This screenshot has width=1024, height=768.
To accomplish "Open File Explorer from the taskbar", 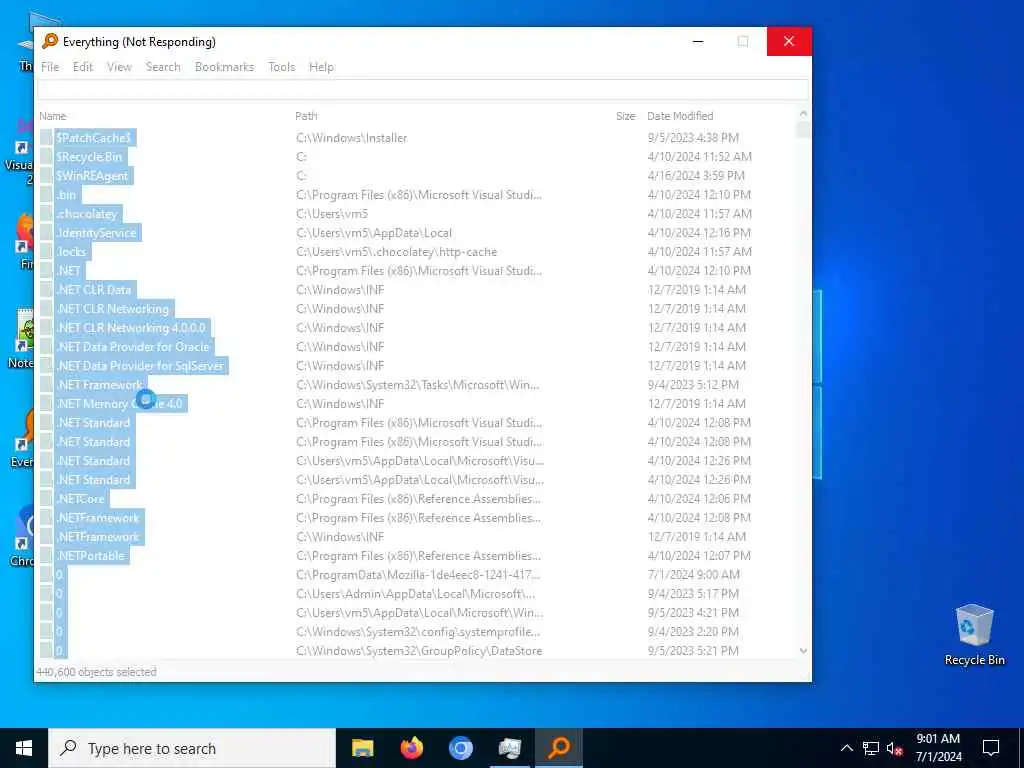I will pos(362,748).
